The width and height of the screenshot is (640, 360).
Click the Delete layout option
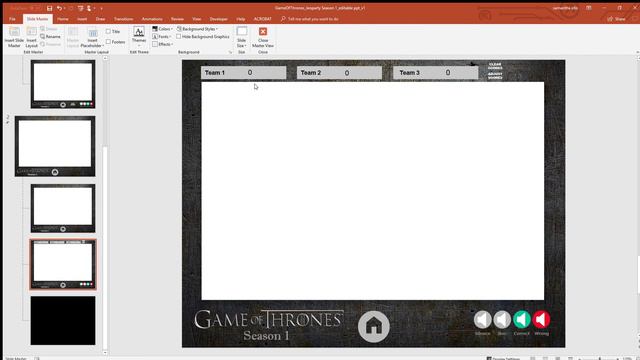[x=49, y=29]
